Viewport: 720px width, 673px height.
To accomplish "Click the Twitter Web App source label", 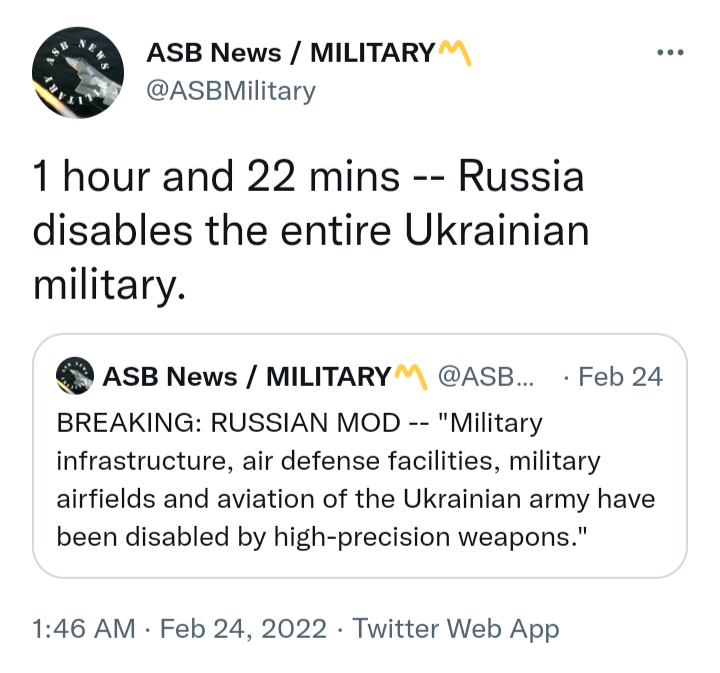I will click(x=456, y=628).
